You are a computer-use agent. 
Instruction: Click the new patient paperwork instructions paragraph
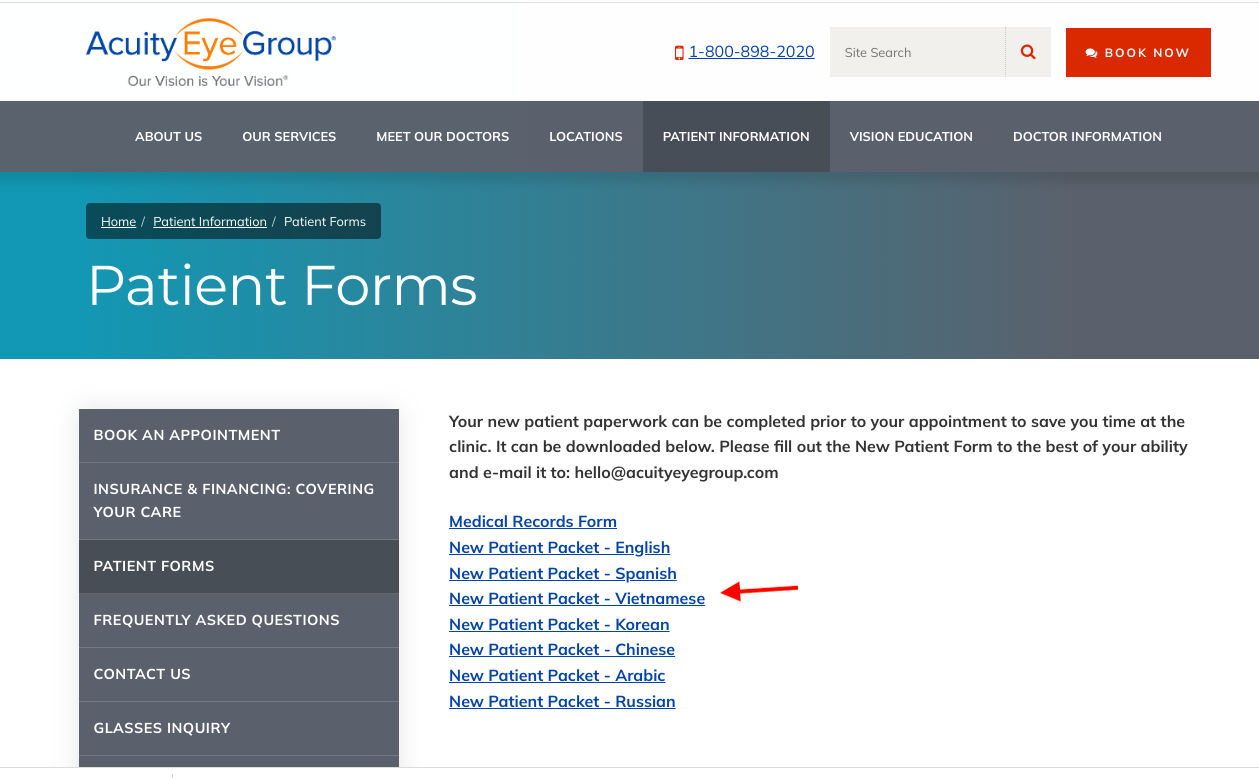[x=818, y=447]
